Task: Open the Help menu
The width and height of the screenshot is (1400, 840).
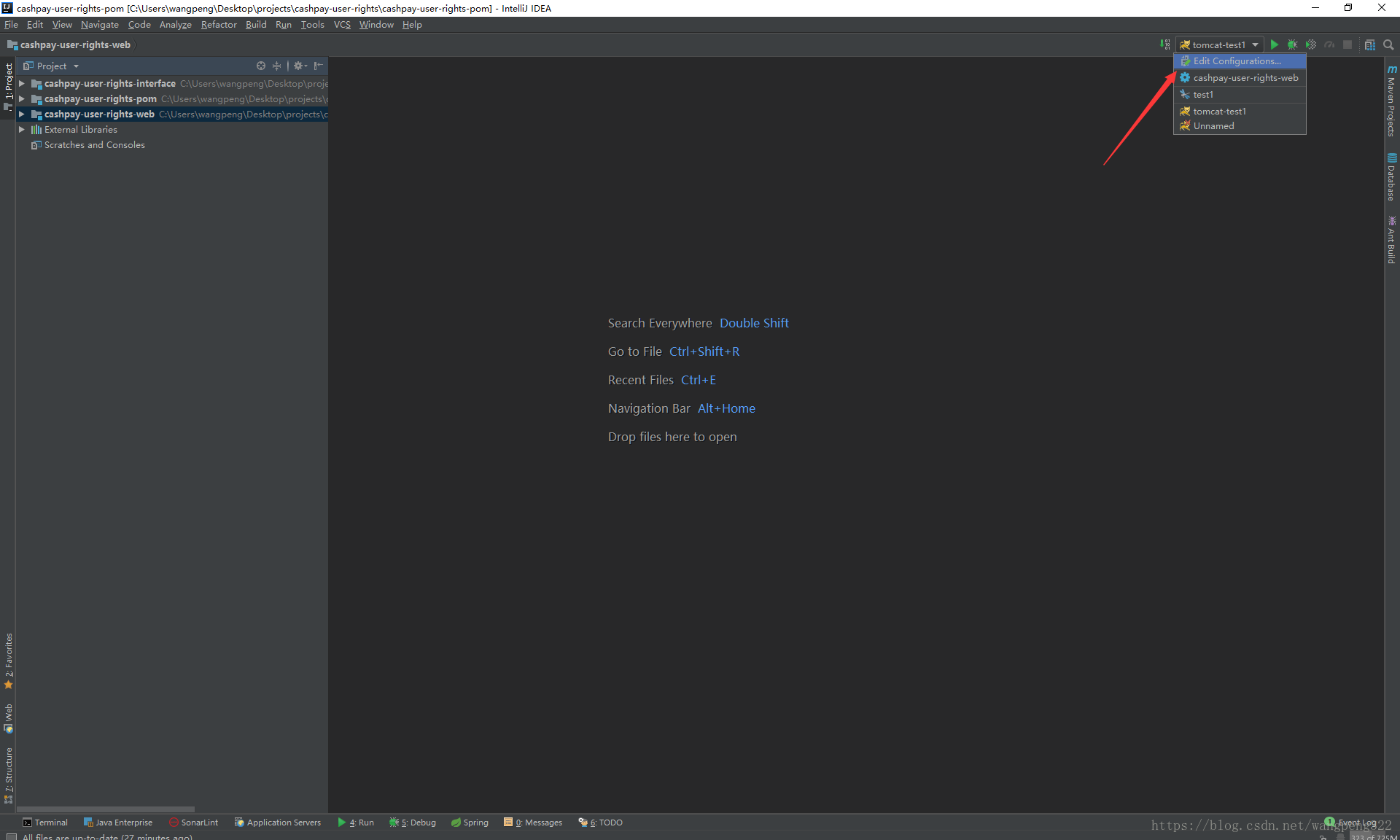Action: tap(412, 25)
